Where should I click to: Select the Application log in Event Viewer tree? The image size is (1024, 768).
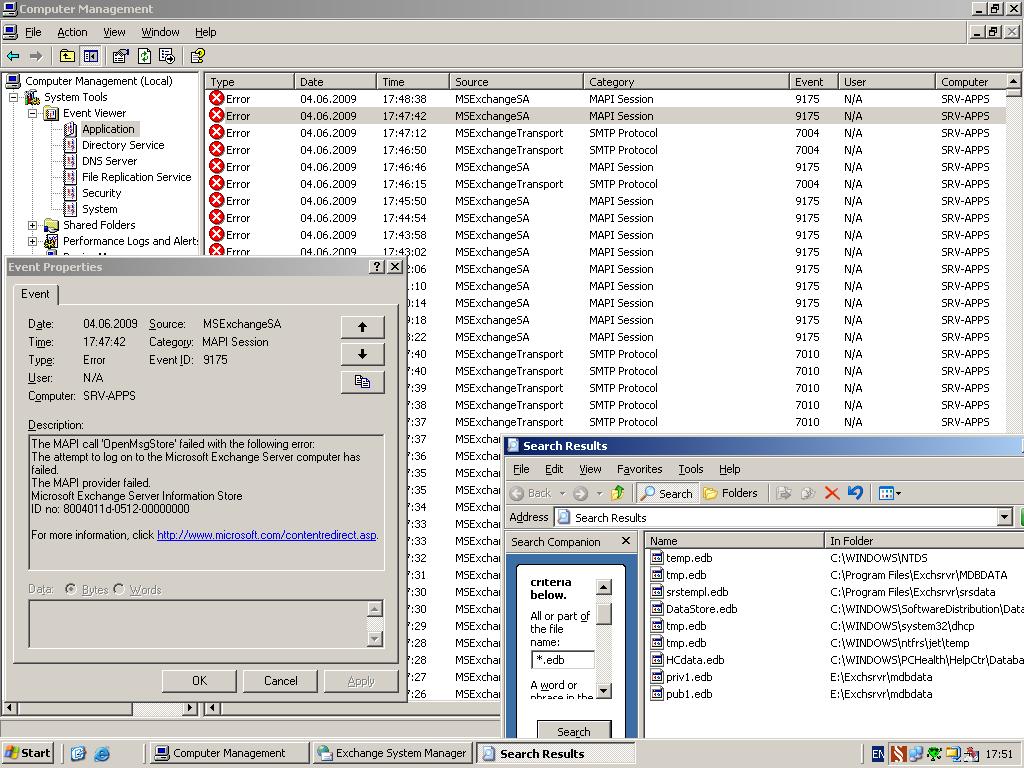108,129
